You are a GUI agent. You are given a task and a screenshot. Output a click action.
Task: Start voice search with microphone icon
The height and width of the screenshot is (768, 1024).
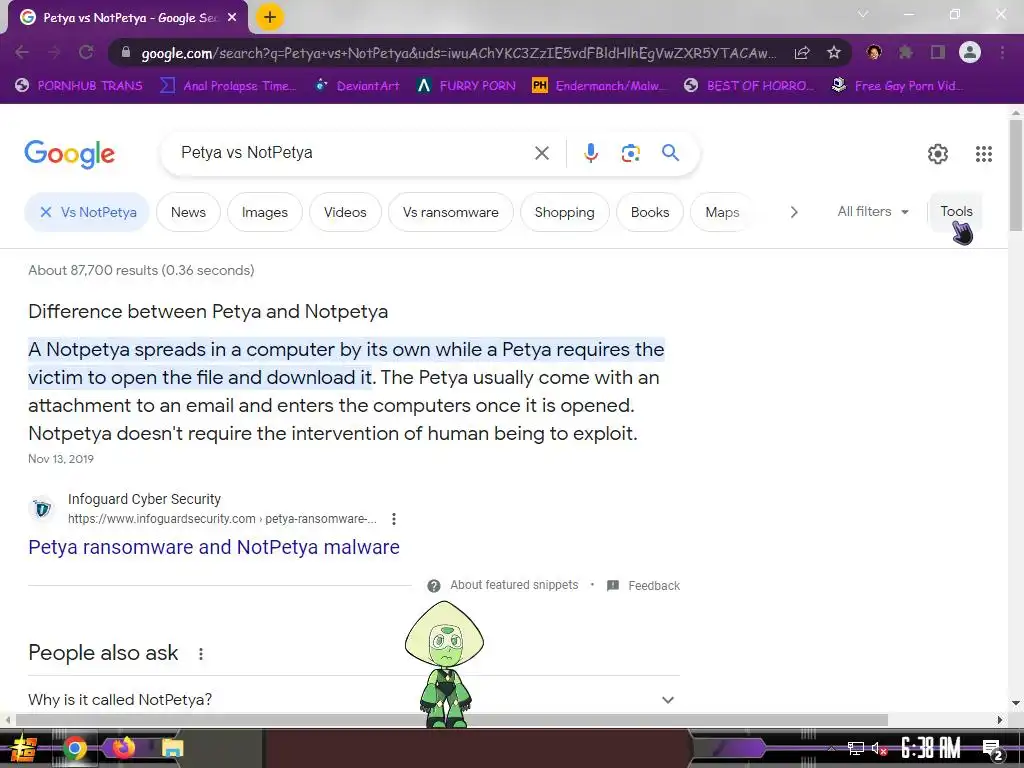pos(590,153)
